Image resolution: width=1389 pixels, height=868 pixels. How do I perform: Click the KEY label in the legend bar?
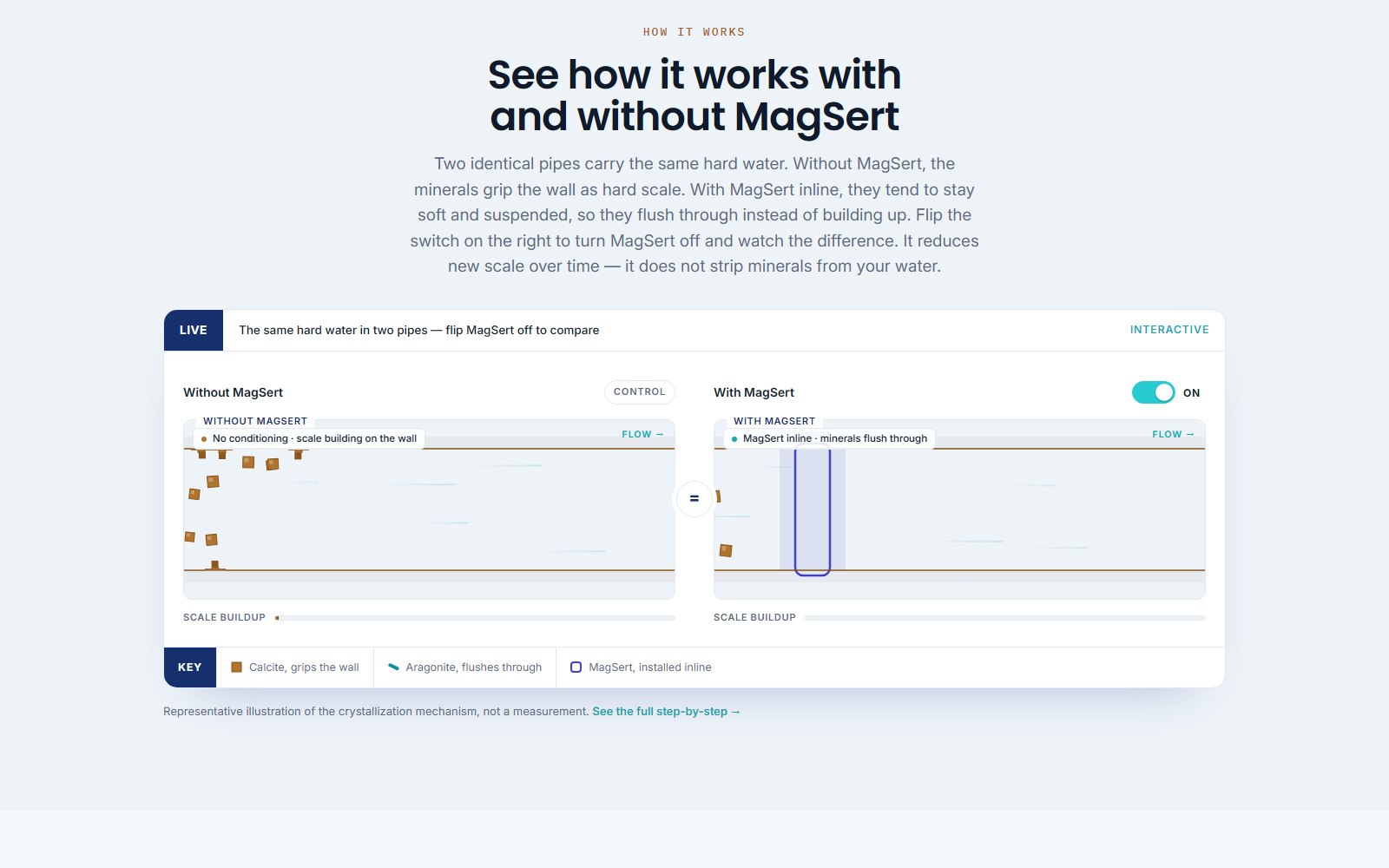click(x=190, y=667)
